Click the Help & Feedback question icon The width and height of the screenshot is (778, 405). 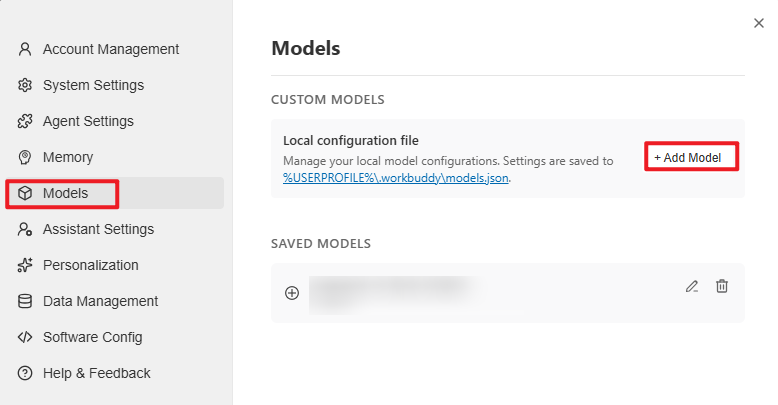[x=25, y=373]
